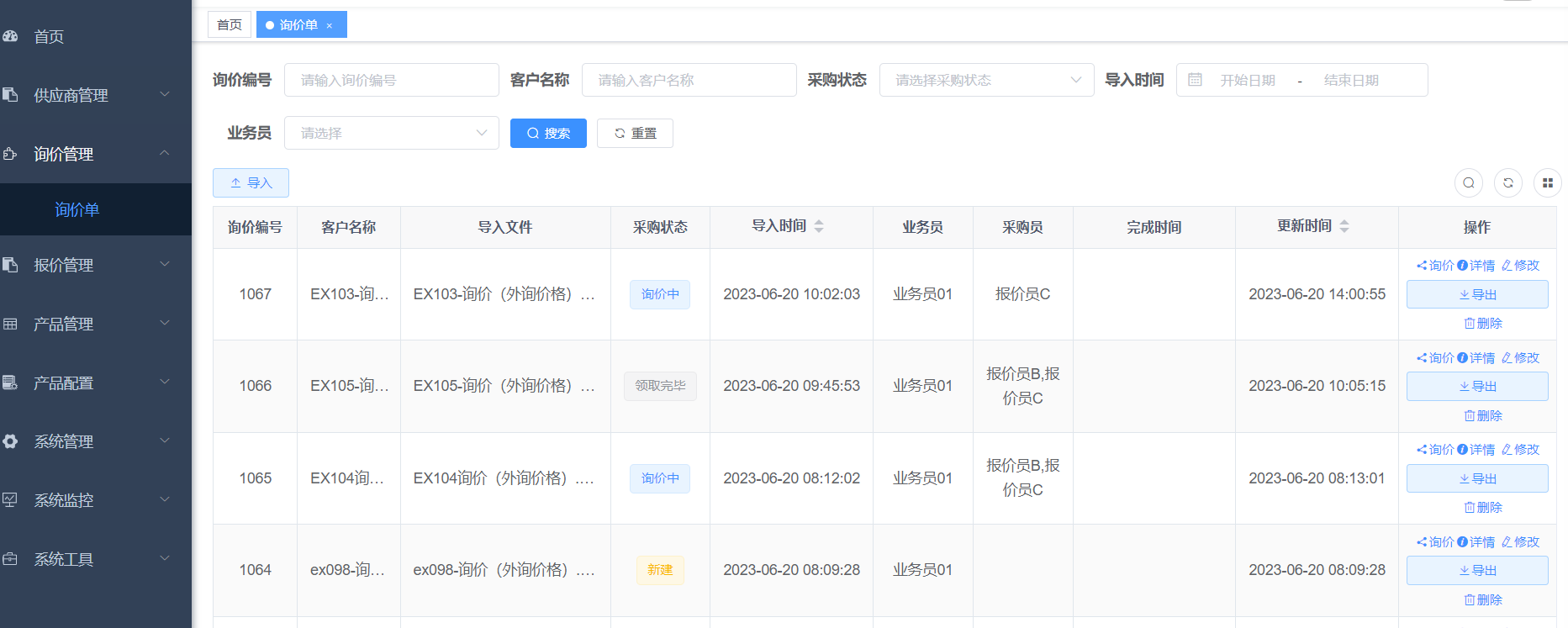The image size is (1568, 628).
Task: Click the 询价中 status tag in row 1067
Action: pos(660,294)
